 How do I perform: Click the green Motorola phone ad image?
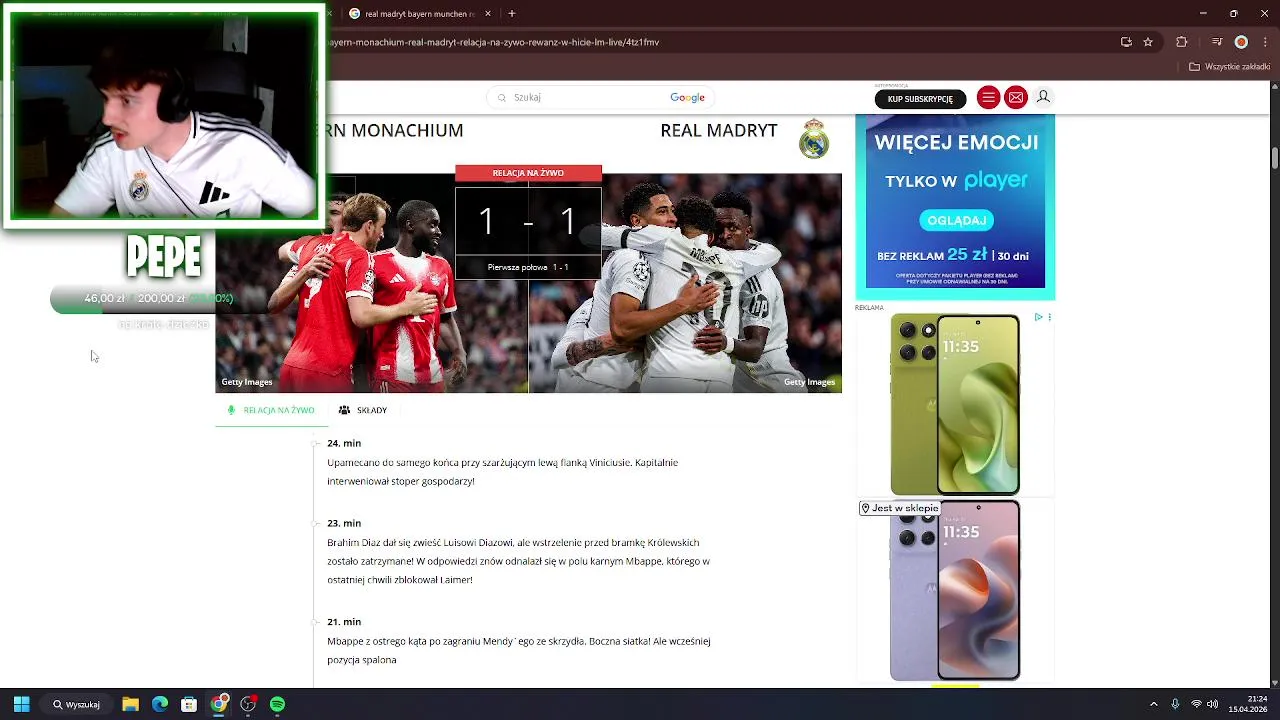point(955,404)
